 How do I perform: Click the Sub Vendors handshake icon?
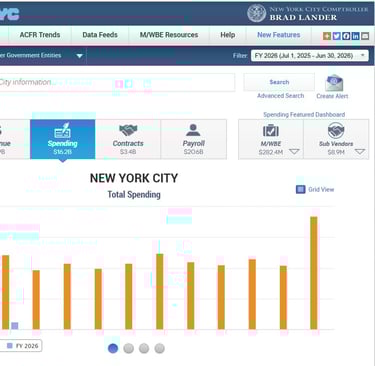click(x=336, y=130)
